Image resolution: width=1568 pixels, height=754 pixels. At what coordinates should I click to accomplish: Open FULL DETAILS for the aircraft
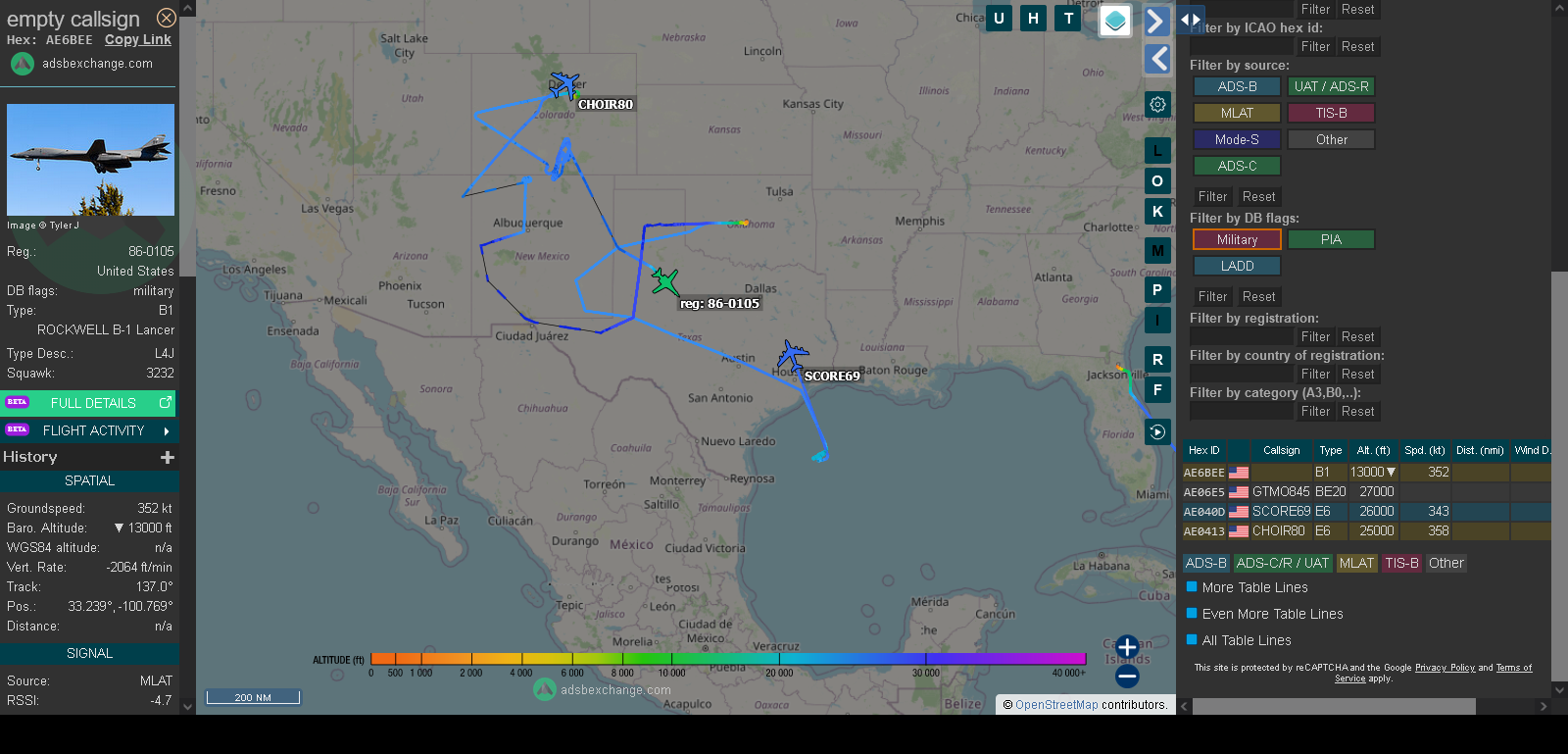click(90, 403)
